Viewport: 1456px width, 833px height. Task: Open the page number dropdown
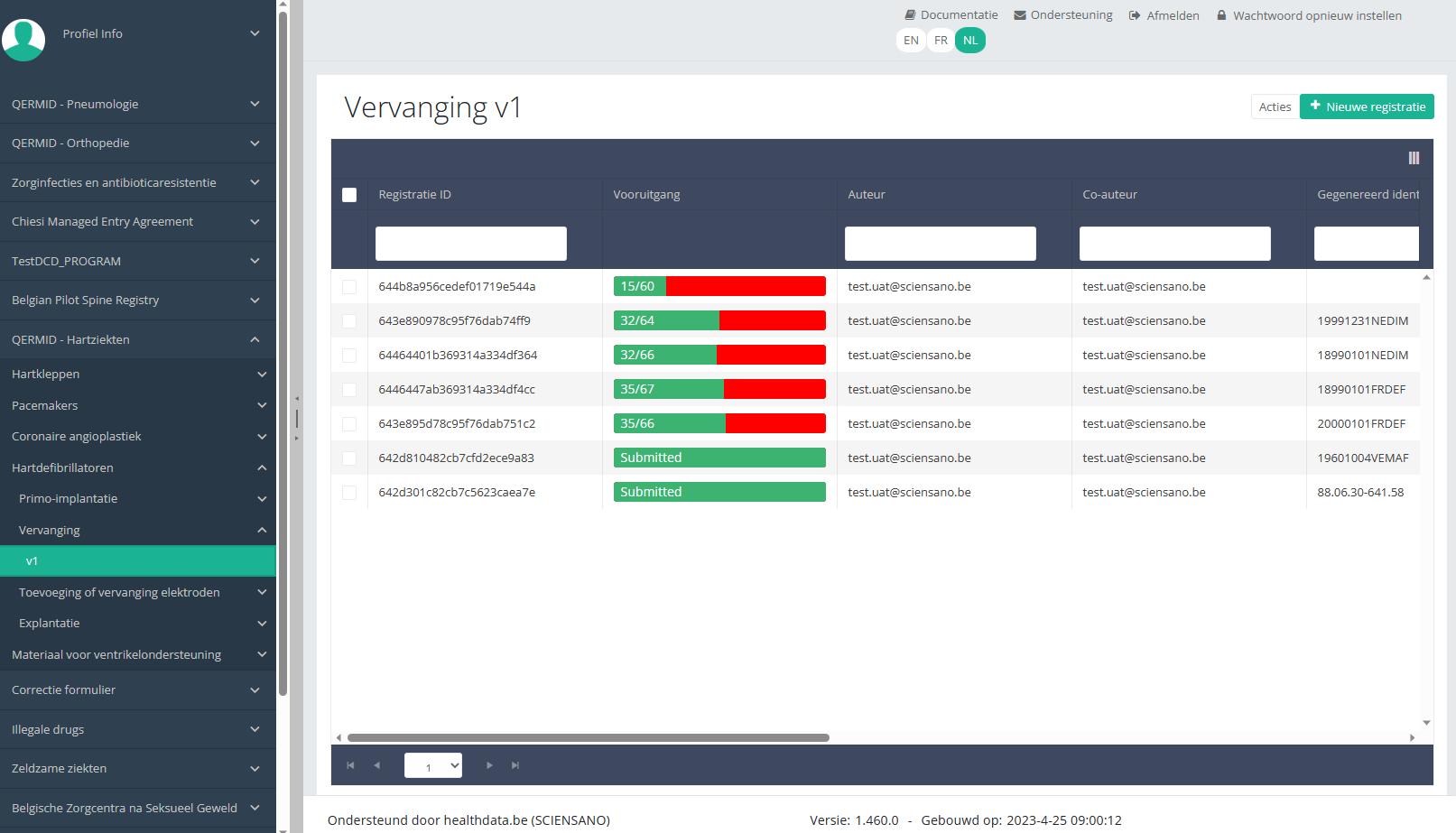coord(433,765)
